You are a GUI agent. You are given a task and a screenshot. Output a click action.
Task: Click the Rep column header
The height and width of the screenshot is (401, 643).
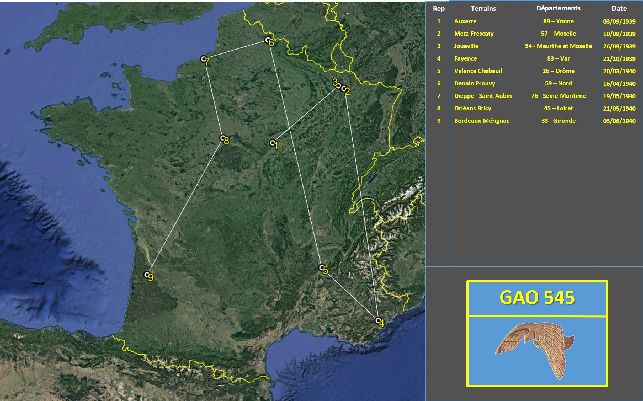438,8
